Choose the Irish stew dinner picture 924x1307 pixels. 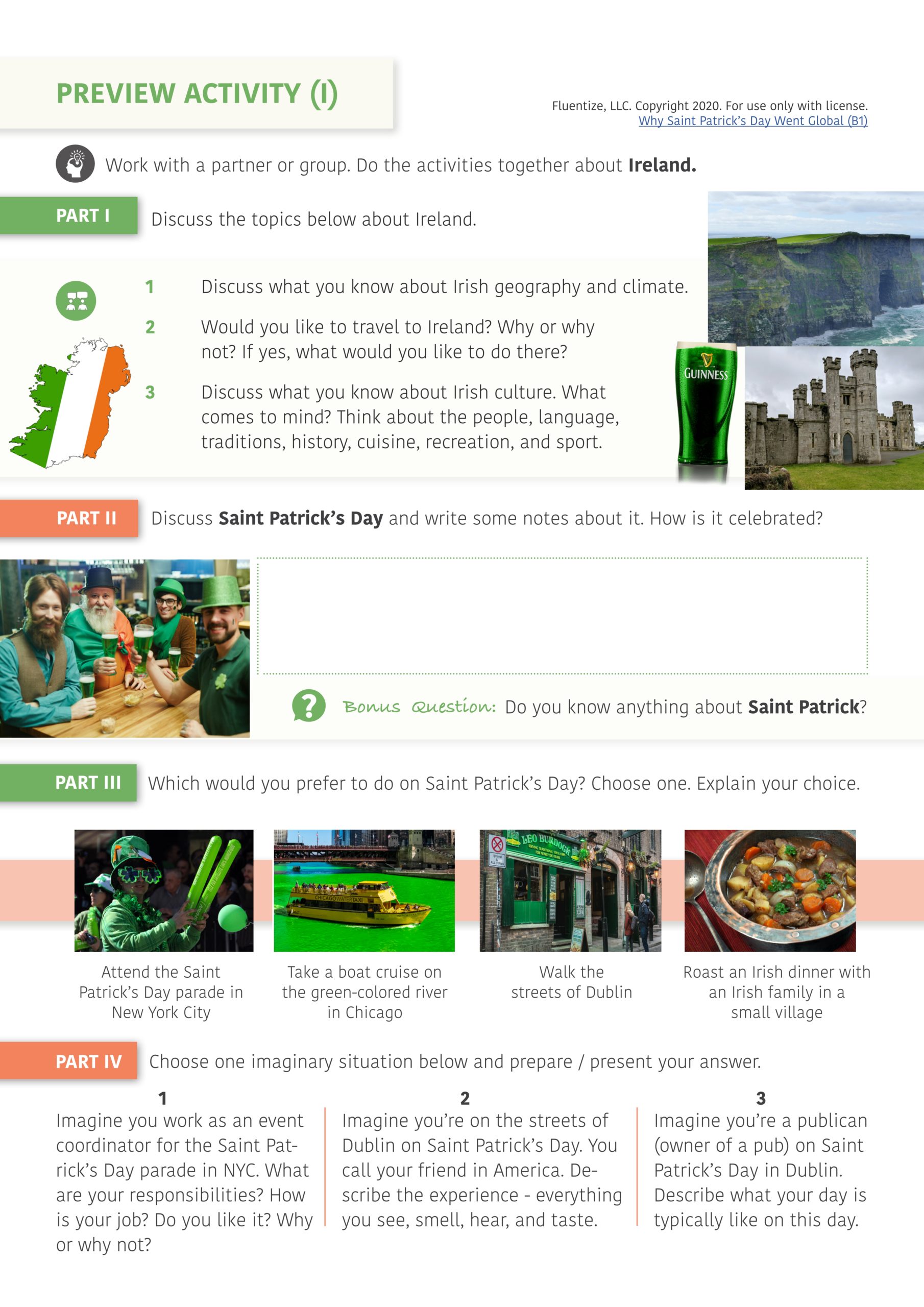coord(770,890)
